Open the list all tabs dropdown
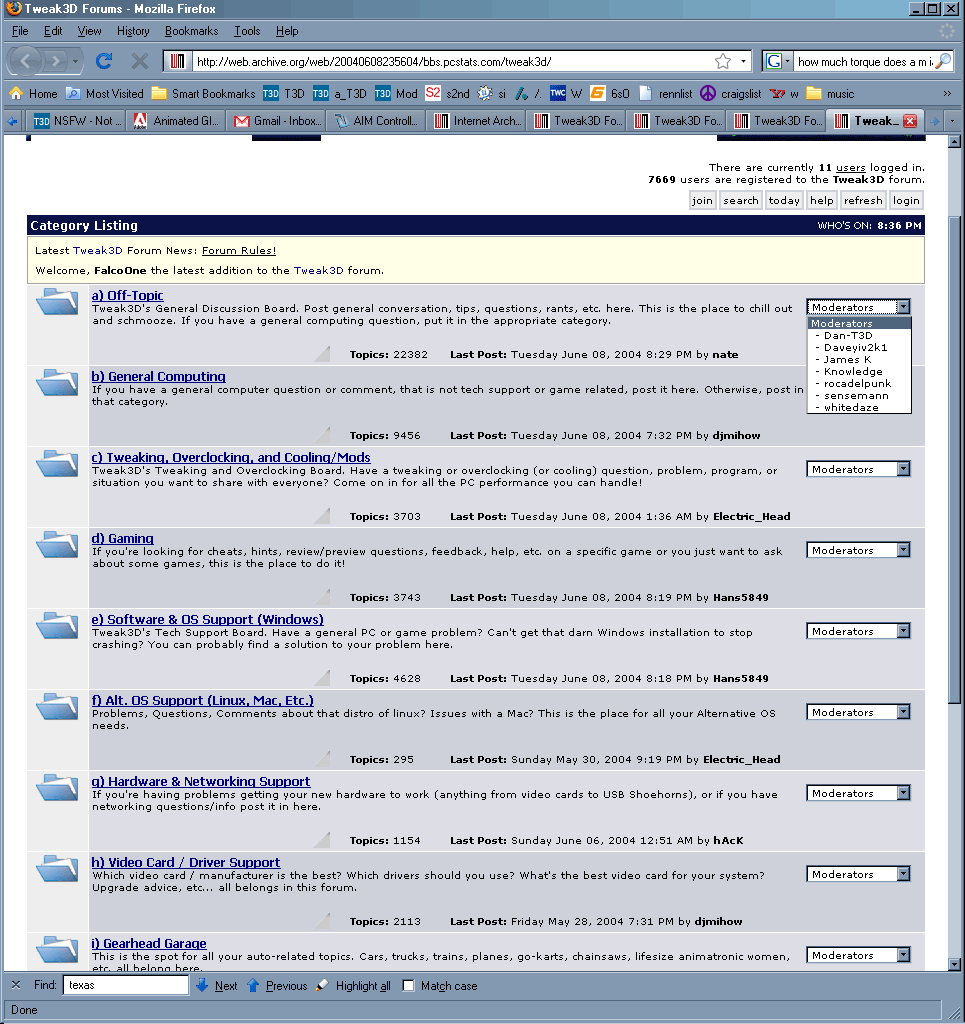The width and height of the screenshot is (965, 1024). point(952,121)
